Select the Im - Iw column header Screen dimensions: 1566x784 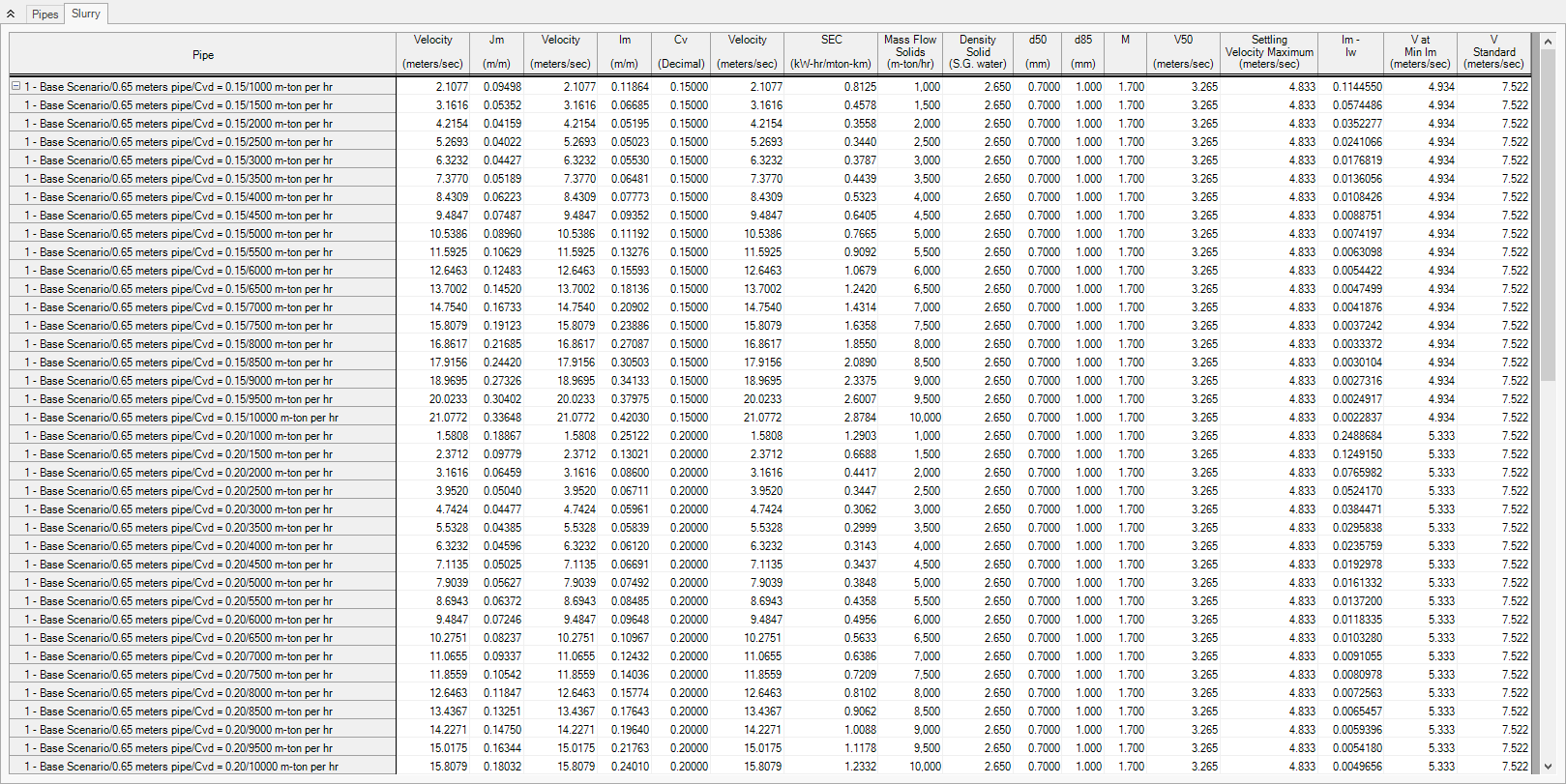point(1350,52)
